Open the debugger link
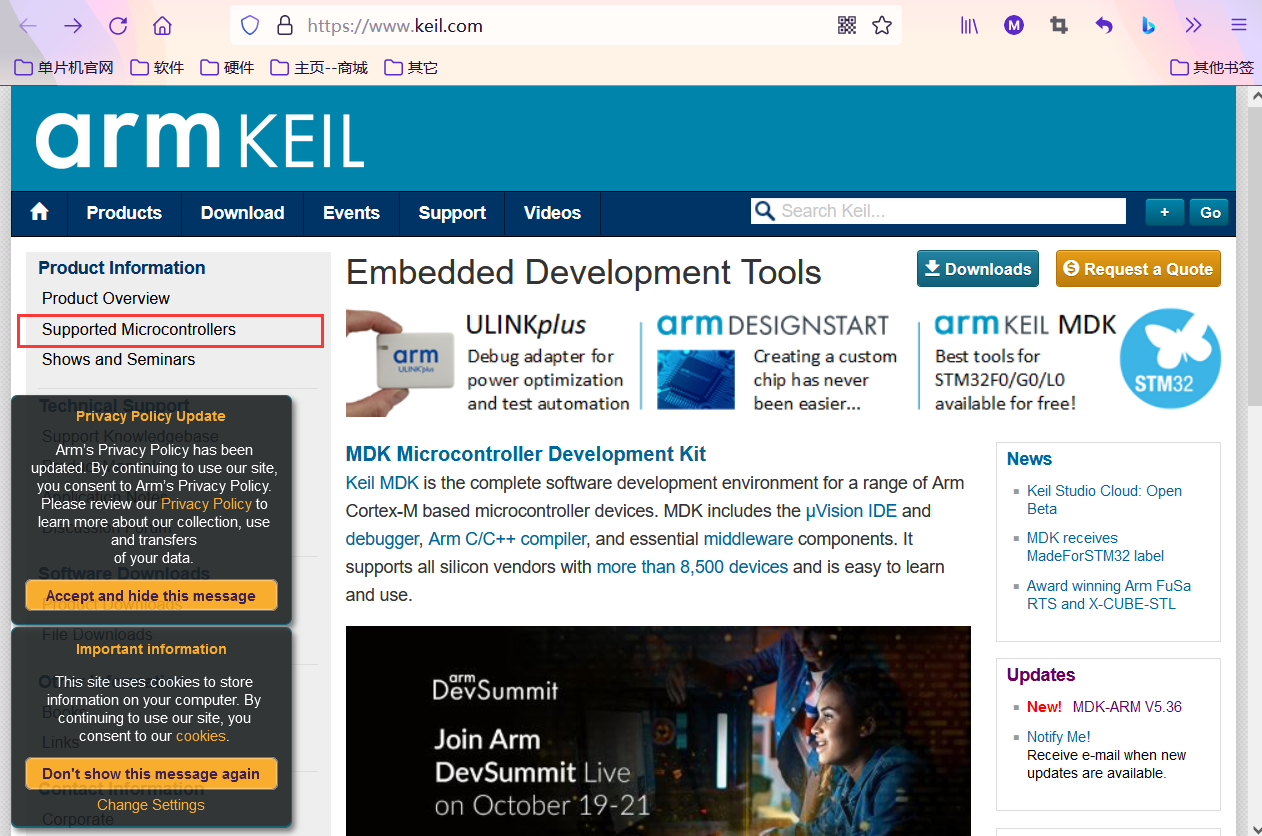 click(382, 539)
